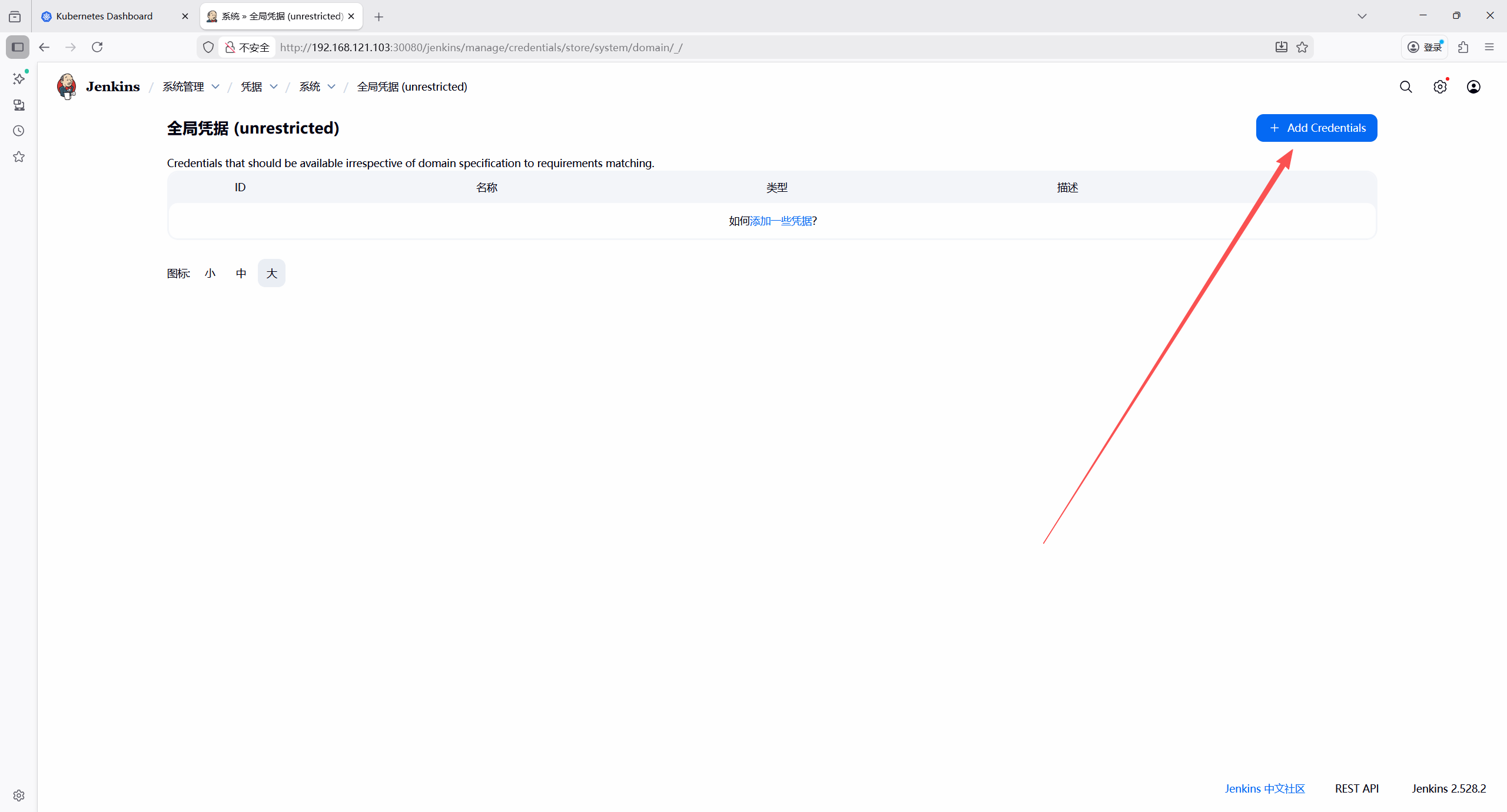Expand the 系统 breadcrumb dropdown chevron
Viewport: 1507px width, 812px height.
click(x=331, y=86)
